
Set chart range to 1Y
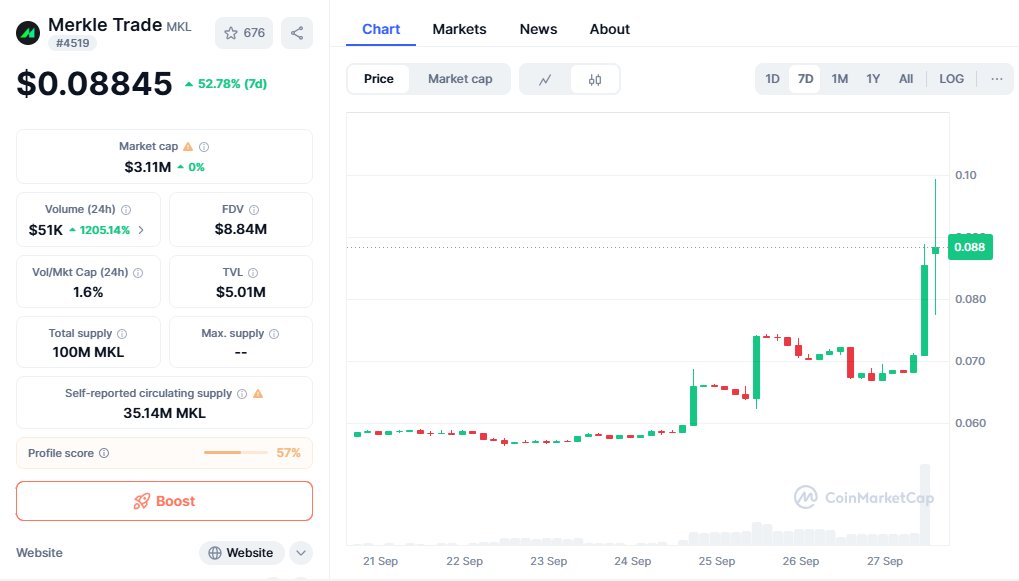point(873,79)
